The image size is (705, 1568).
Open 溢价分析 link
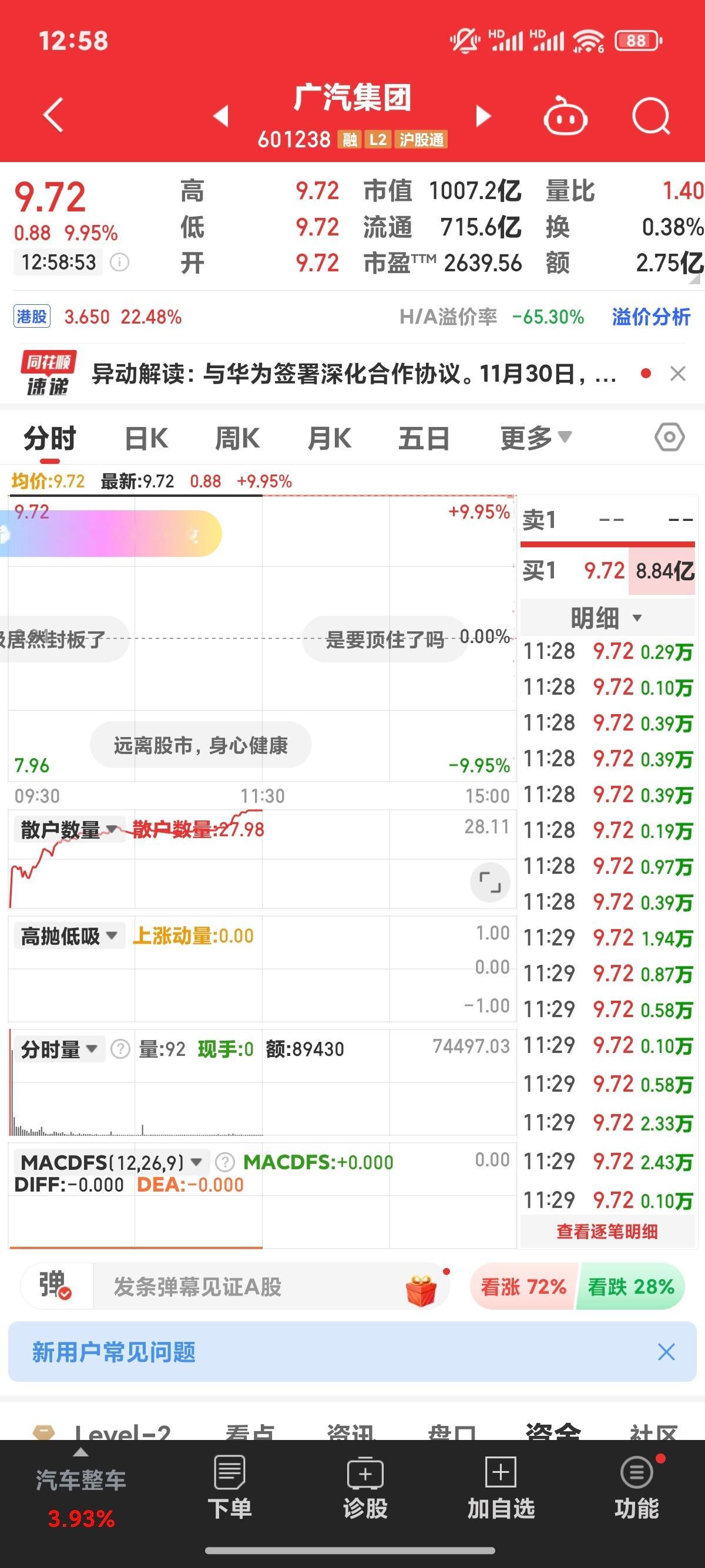651,317
